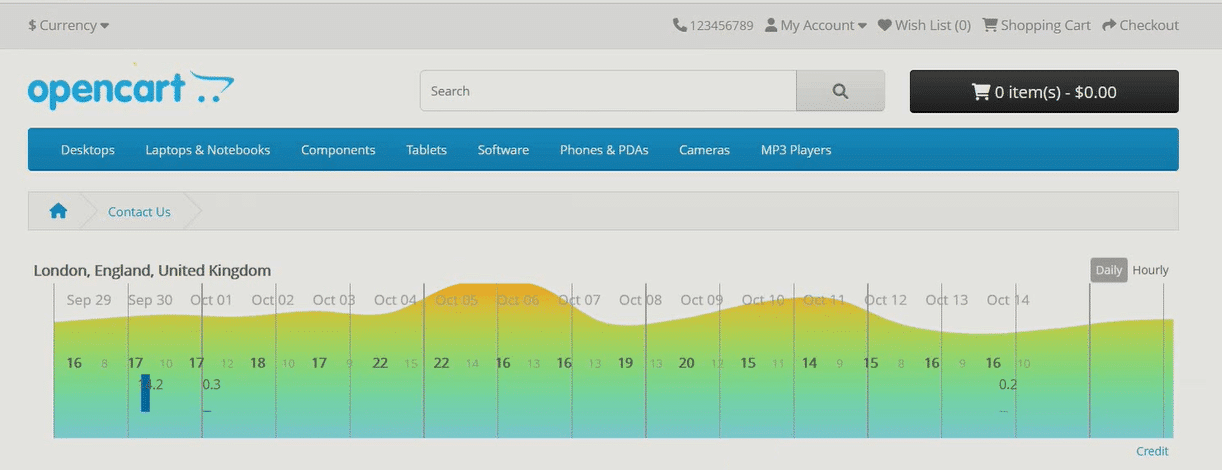1222x470 pixels.
Task: Open Laptops & Notebooks menu
Action: [x=208, y=150]
